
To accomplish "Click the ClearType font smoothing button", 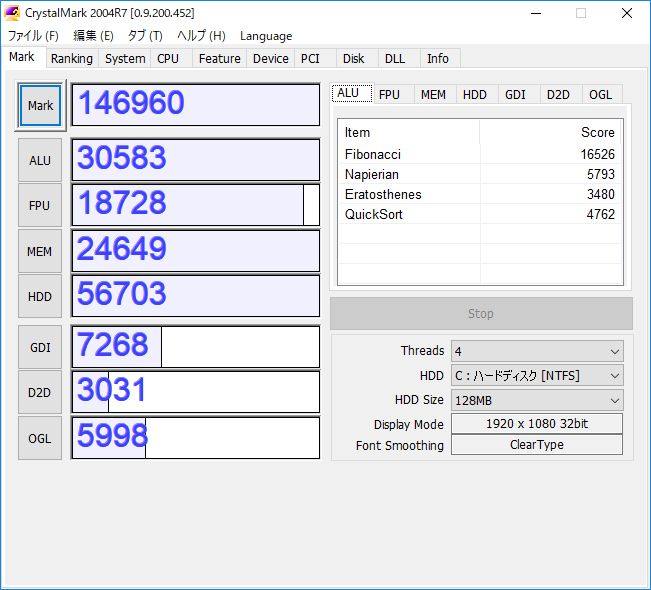I will click(537, 445).
